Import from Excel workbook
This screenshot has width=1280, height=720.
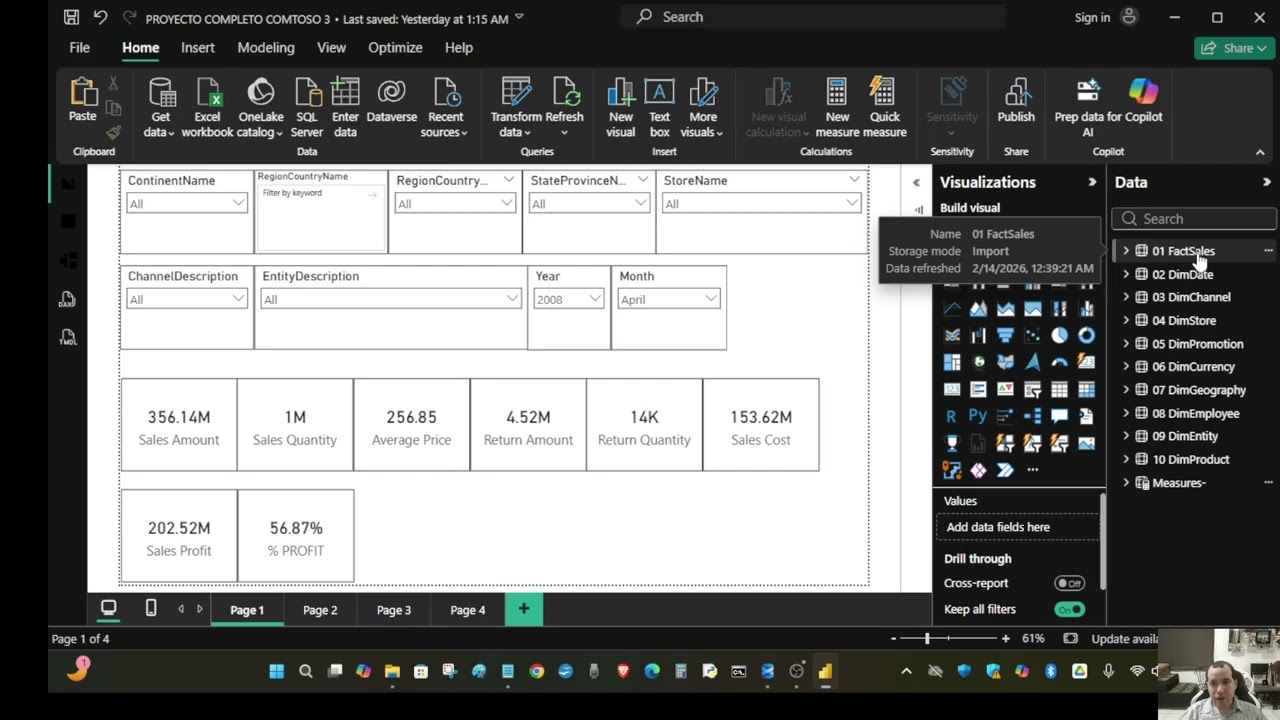pyautogui.click(x=207, y=108)
